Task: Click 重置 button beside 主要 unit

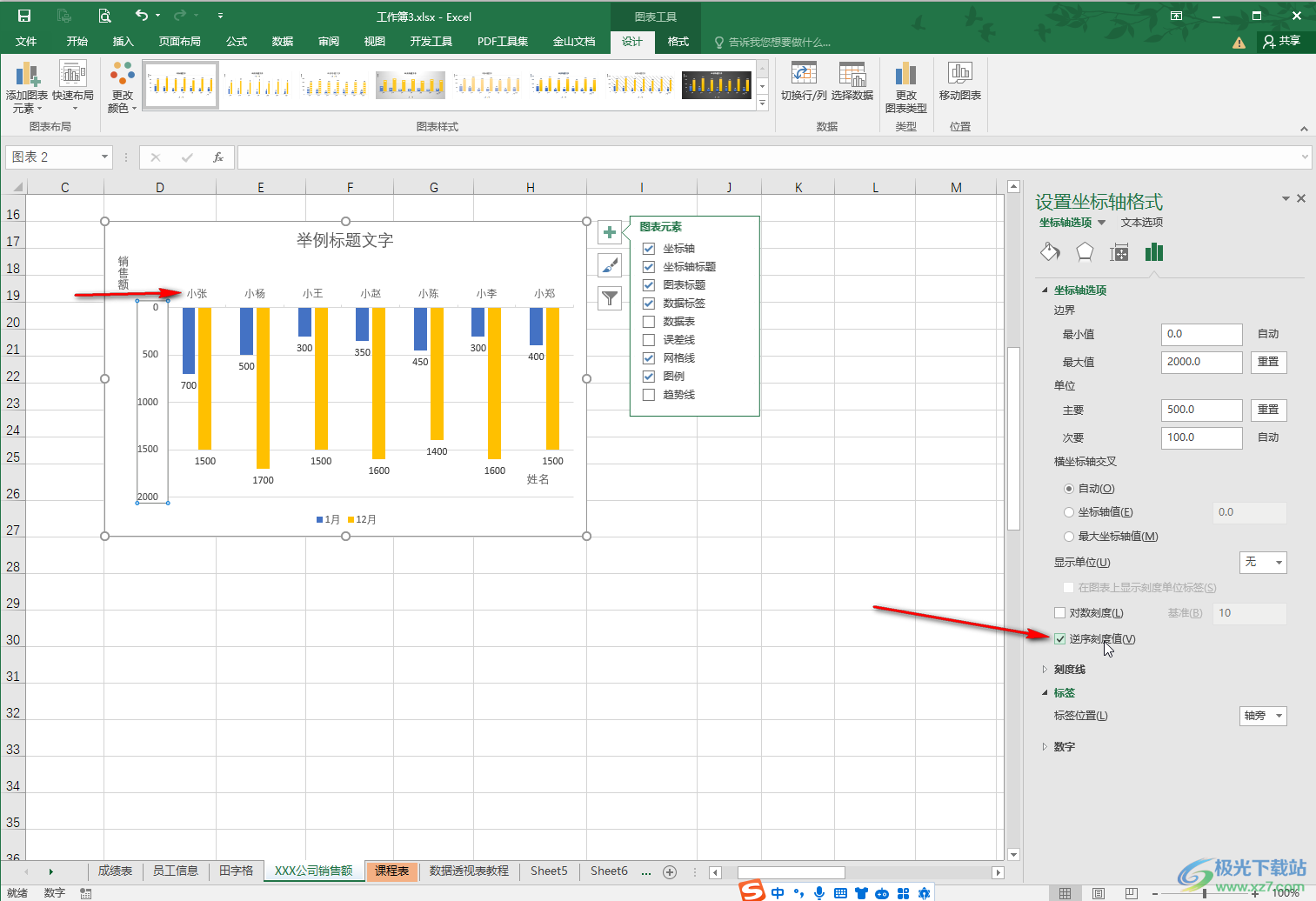Action: [1268, 410]
